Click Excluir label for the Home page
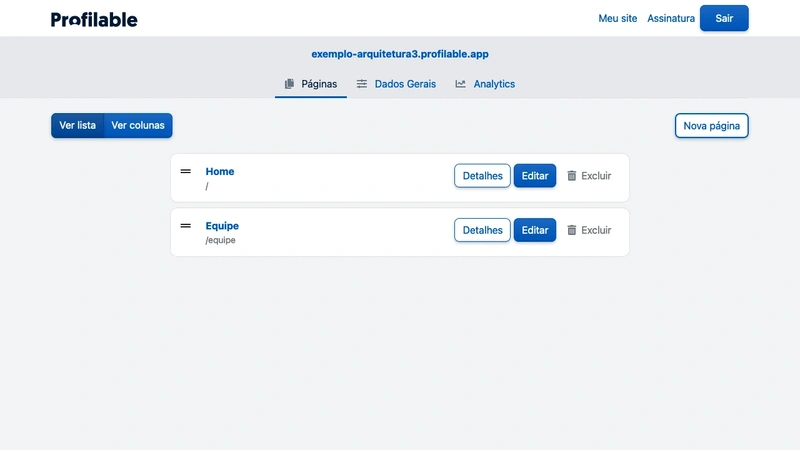The height and width of the screenshot is (450, 800). pos(596,176)
